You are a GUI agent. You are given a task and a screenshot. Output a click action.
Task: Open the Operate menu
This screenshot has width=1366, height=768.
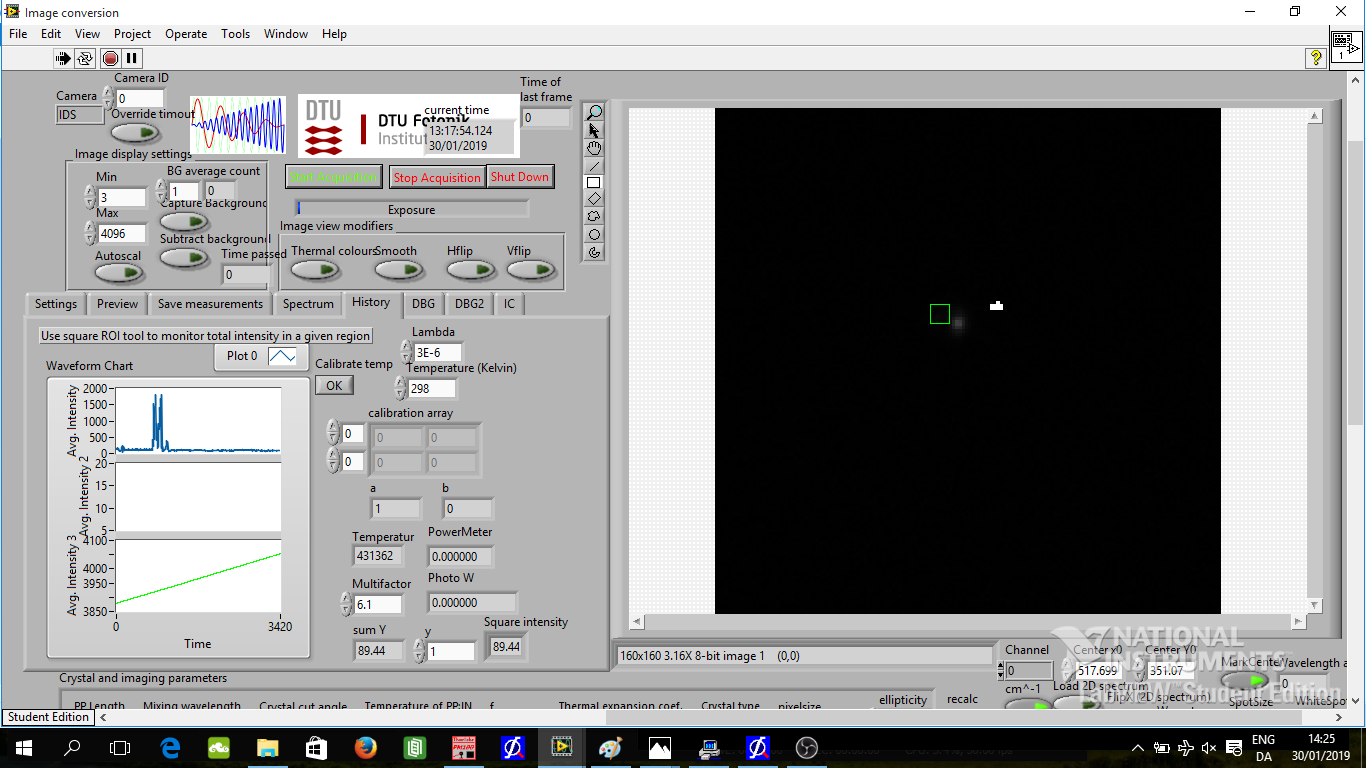(186, 34)
